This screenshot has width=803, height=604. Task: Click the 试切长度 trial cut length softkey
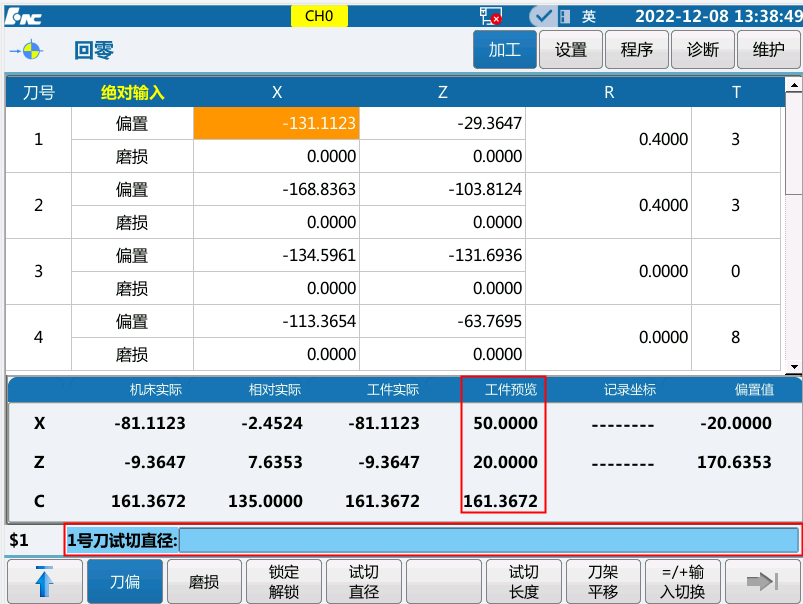tap(523, 581)
